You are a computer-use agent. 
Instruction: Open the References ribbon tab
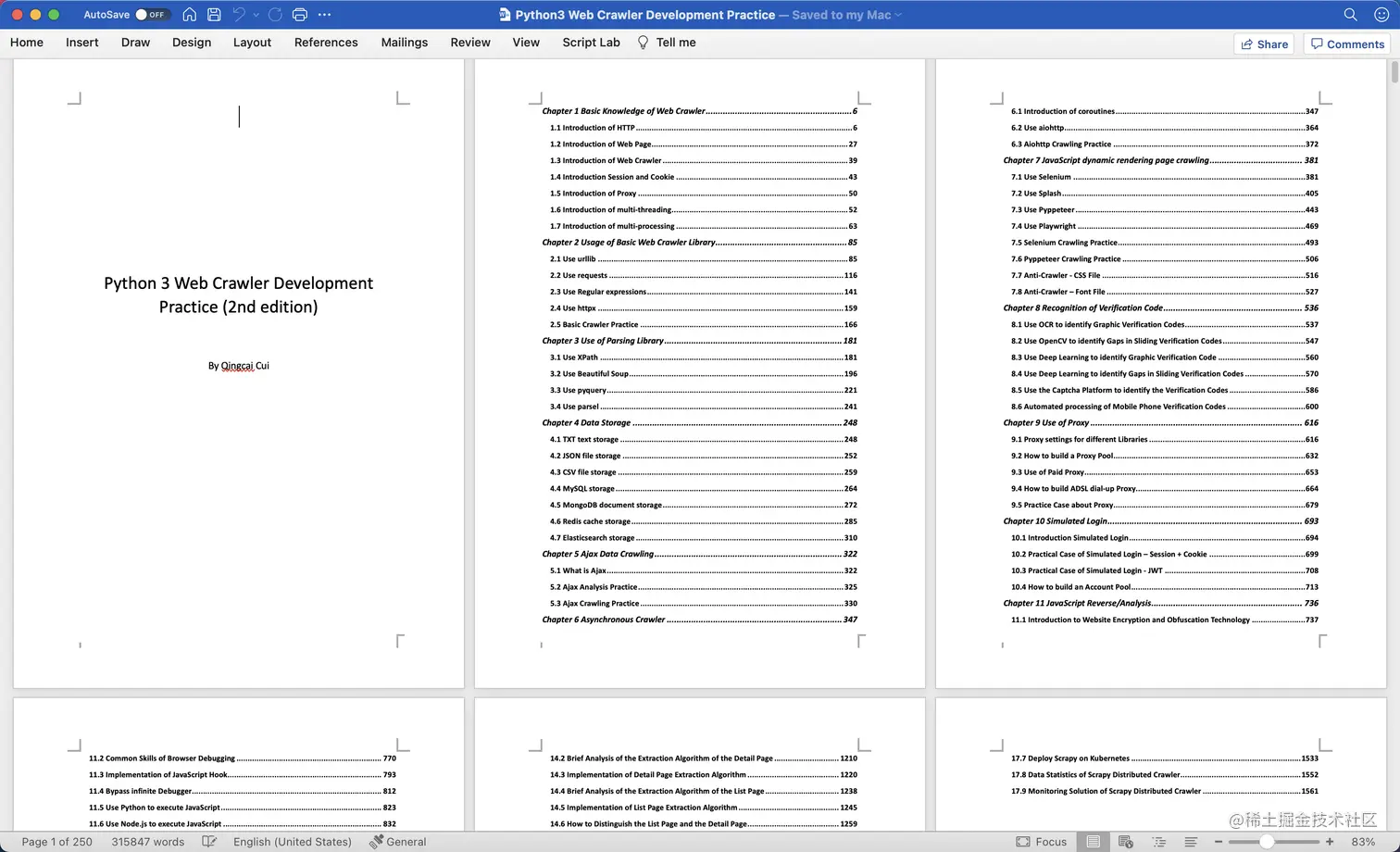(326, 43)
